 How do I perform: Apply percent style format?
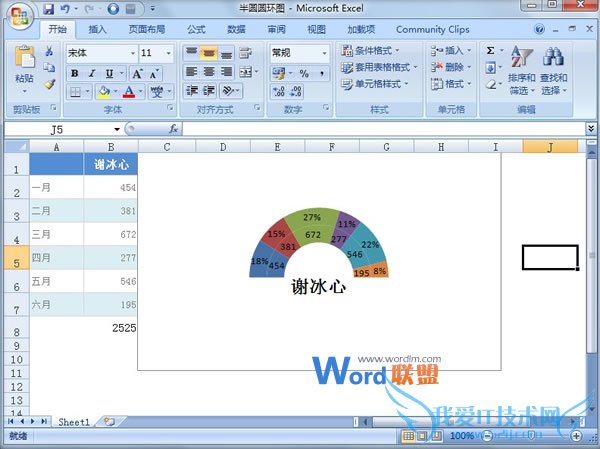coord(304,73)
